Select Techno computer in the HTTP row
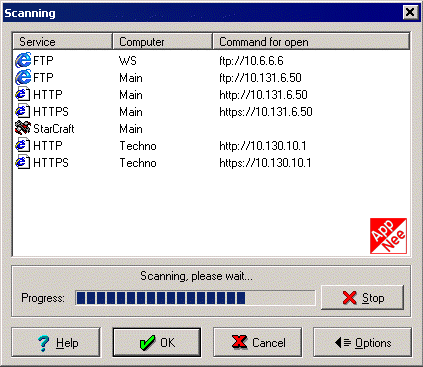This screenshot has width=423, height=367. tap(138, 146)
